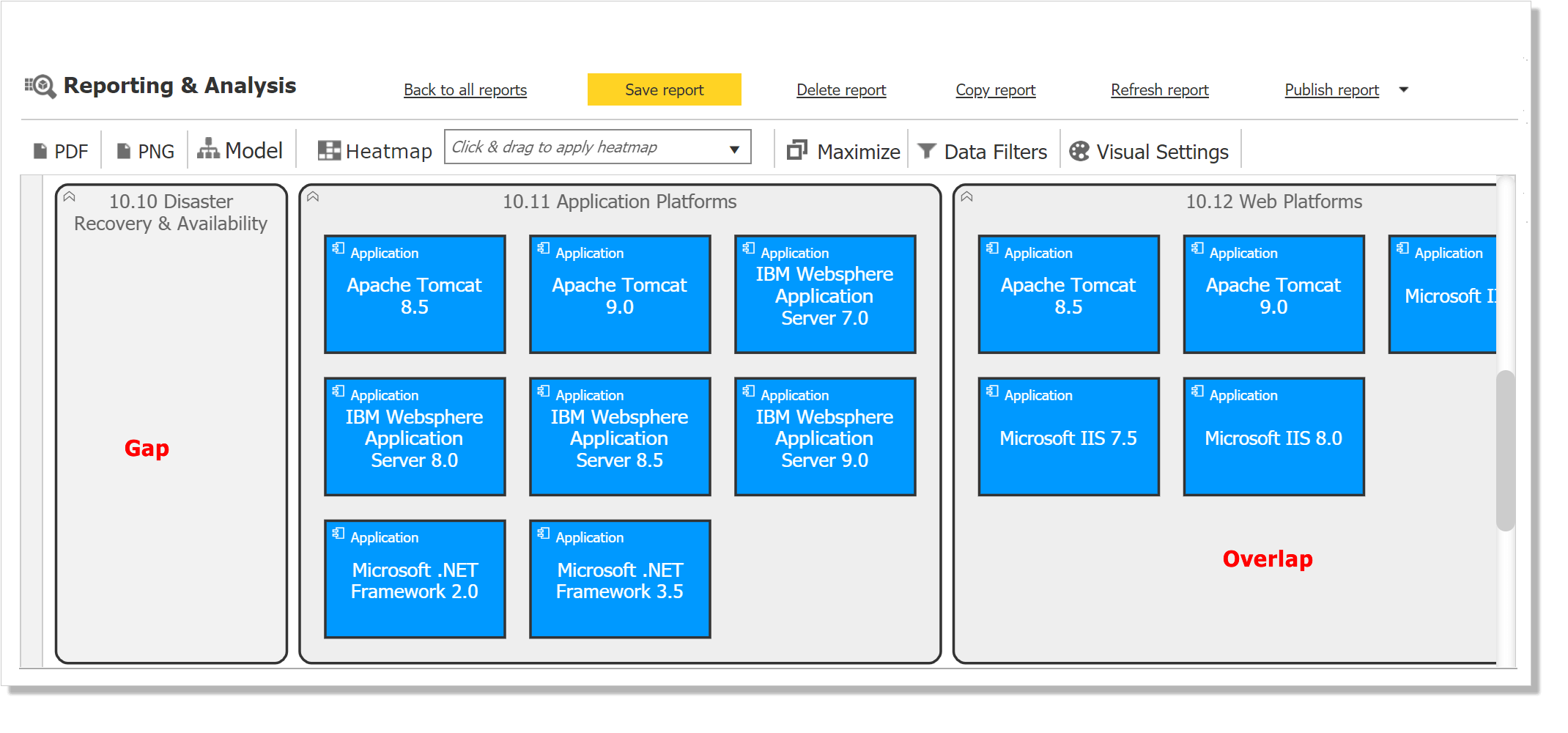Open Visual Settings palette icon
This screenshot has height=733, width=1568.
tap(1079, 151)
